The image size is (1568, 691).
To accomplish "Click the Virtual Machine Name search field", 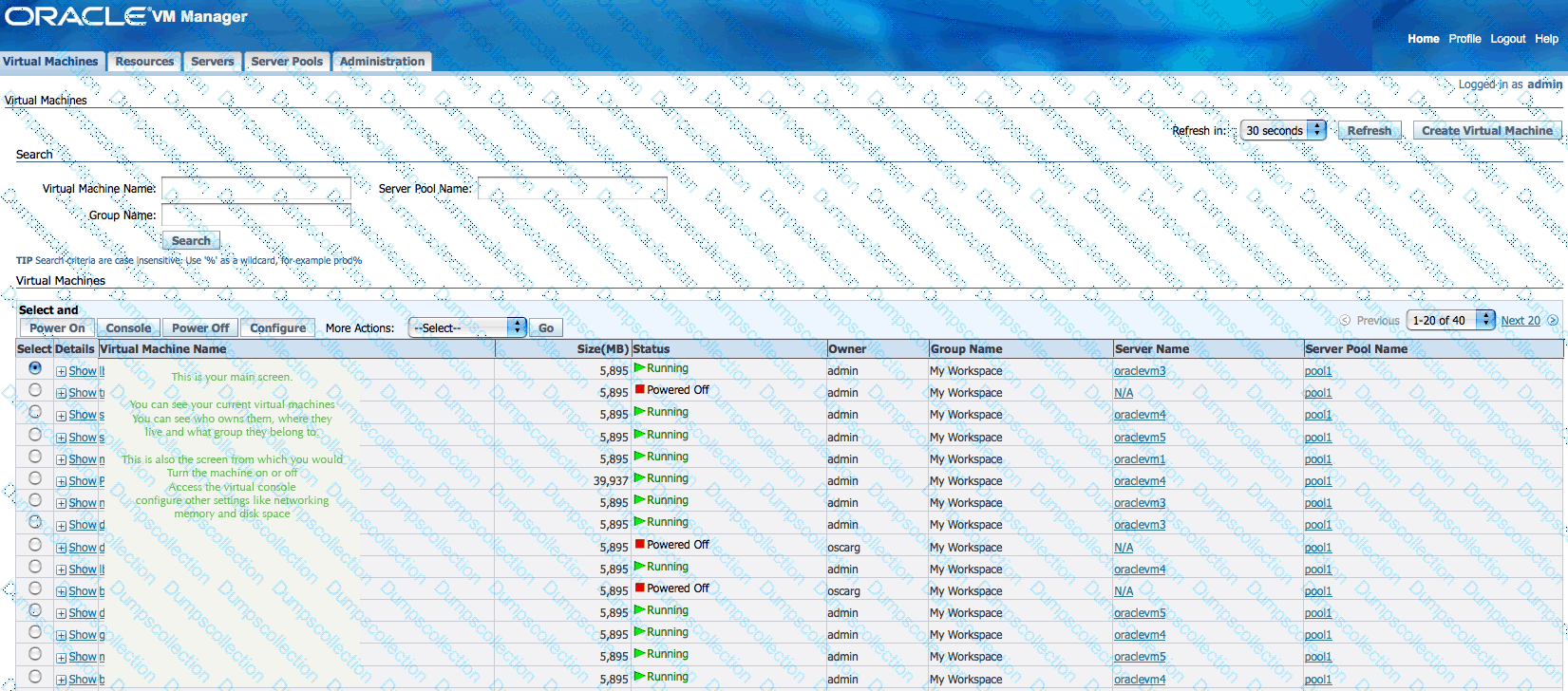I will click(256, 189).
